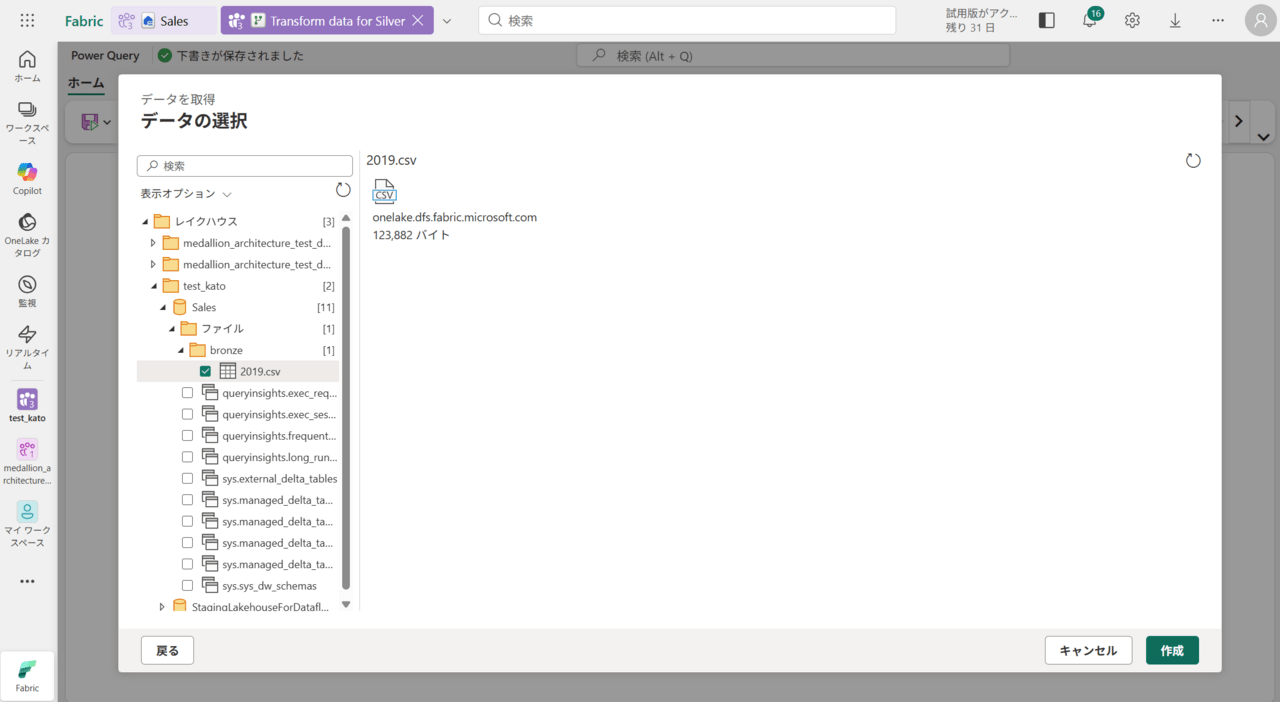Open the settings gear icon

(1132, 20)
